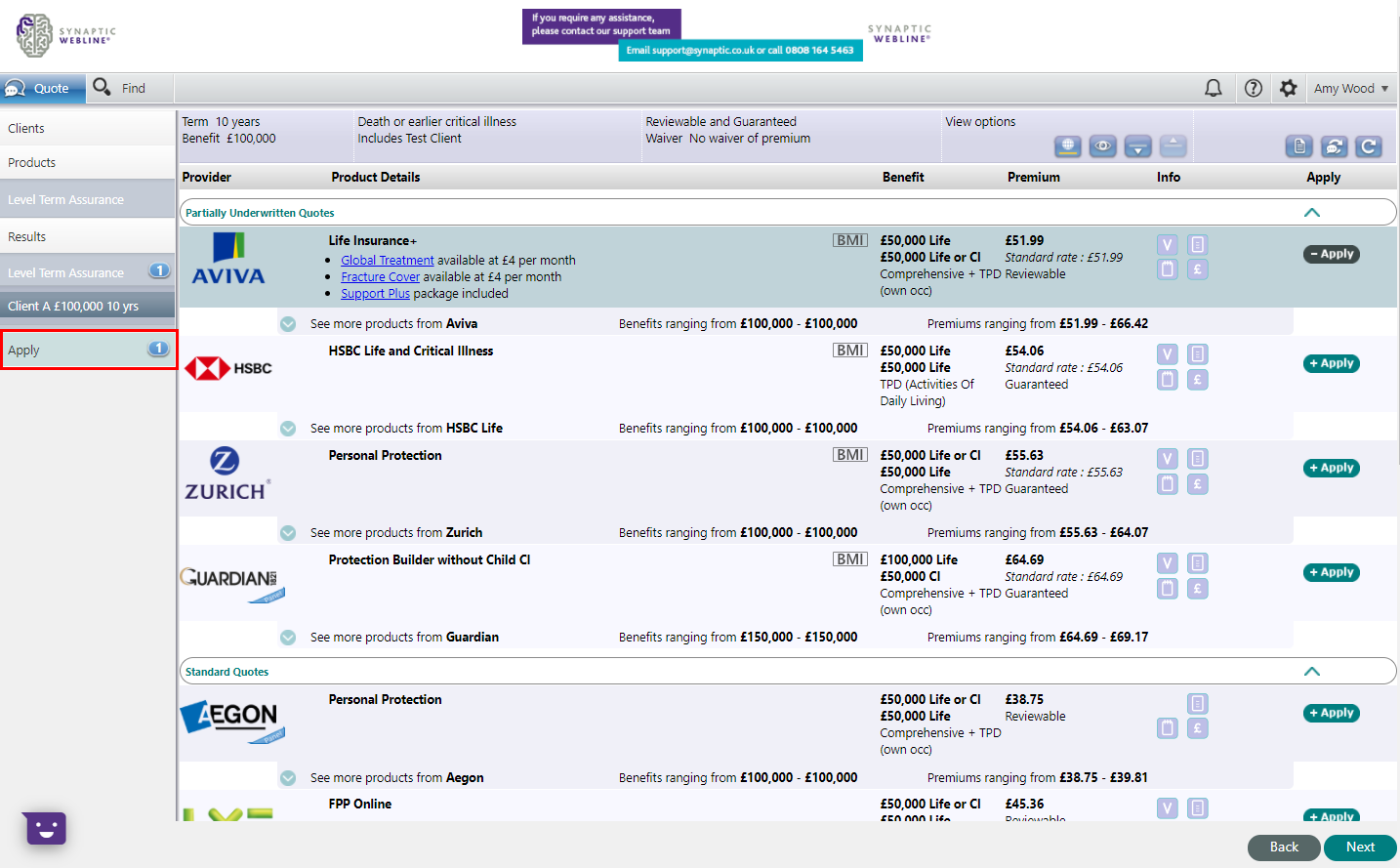
Task: Open the document info icon for Zurich
Action: pyautogui.click(x=1198, y=459)
